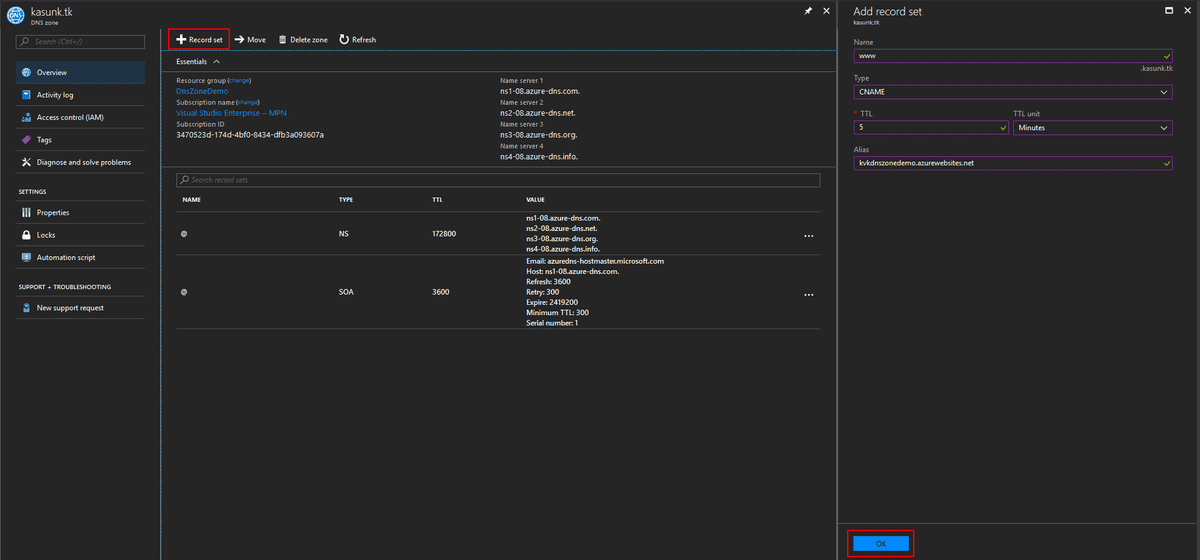Click the Access control (IAM) people icon
Viewport: 1200px width, 560px height.
[26, 117]
